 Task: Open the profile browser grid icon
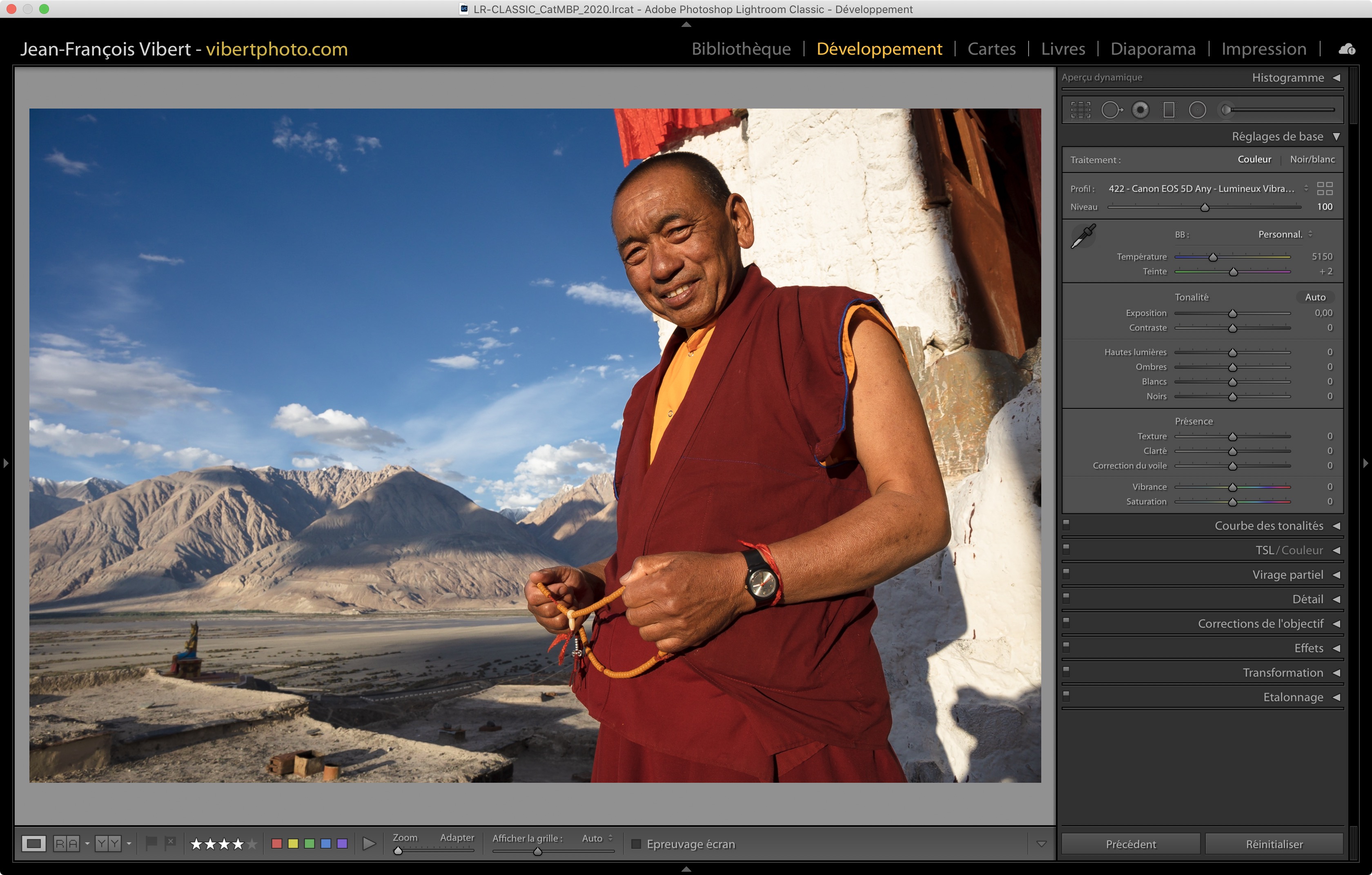click(x=1325, y=189)
